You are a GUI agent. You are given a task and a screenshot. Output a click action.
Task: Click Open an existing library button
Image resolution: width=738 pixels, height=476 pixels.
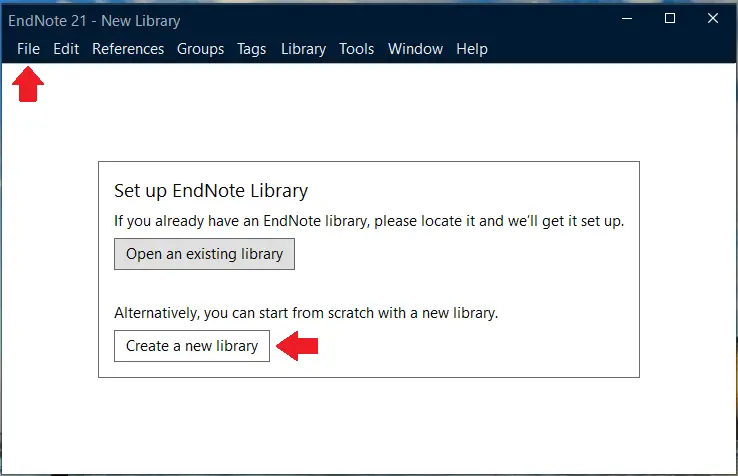[204, 254]
